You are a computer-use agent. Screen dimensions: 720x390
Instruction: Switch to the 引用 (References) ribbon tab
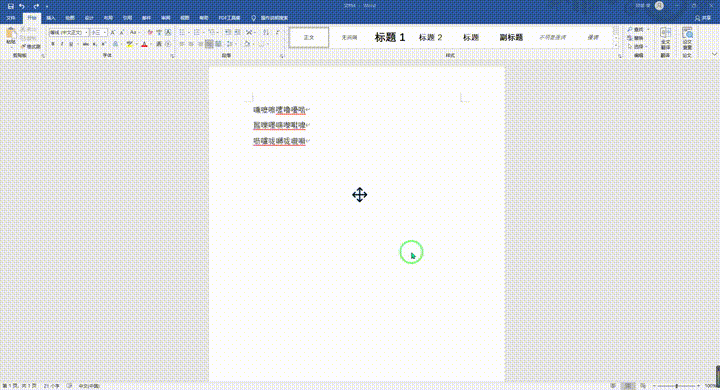pyautogui.click(x=127, y=18)
